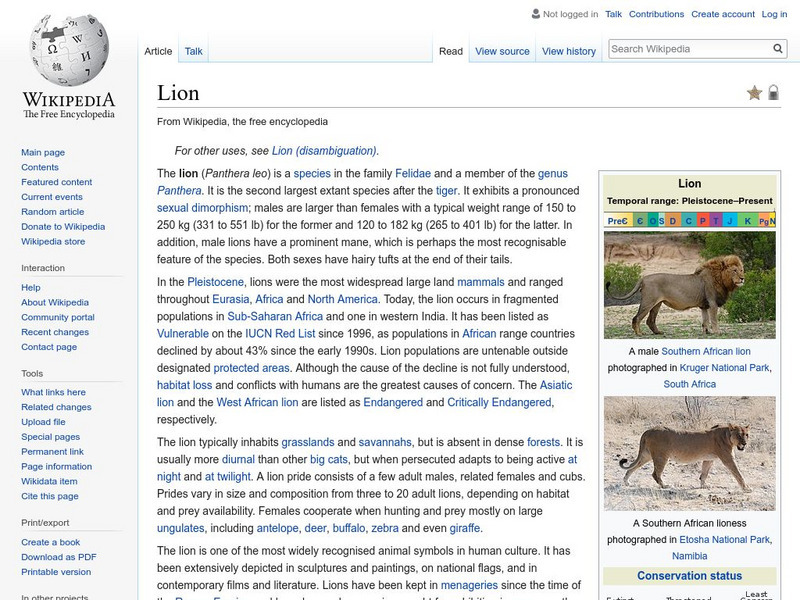
Task: Select the Read tab
Action: pyautogui.click(x=451, y=51)
